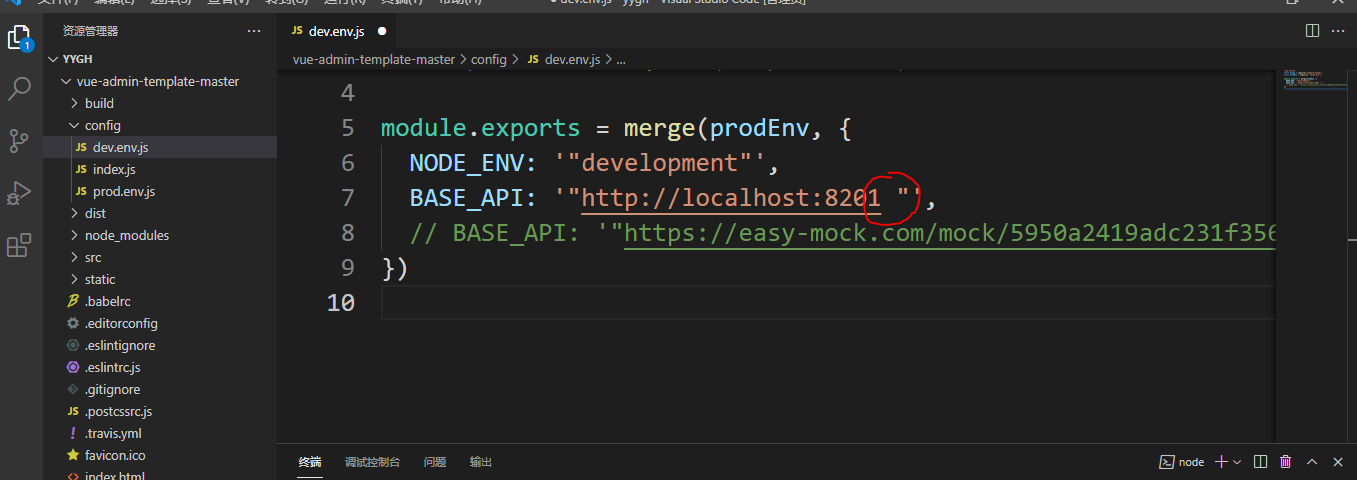Follow the http://localhost:8201 link
Viewport: 1357px width, 480px height.
click(731, 198)
